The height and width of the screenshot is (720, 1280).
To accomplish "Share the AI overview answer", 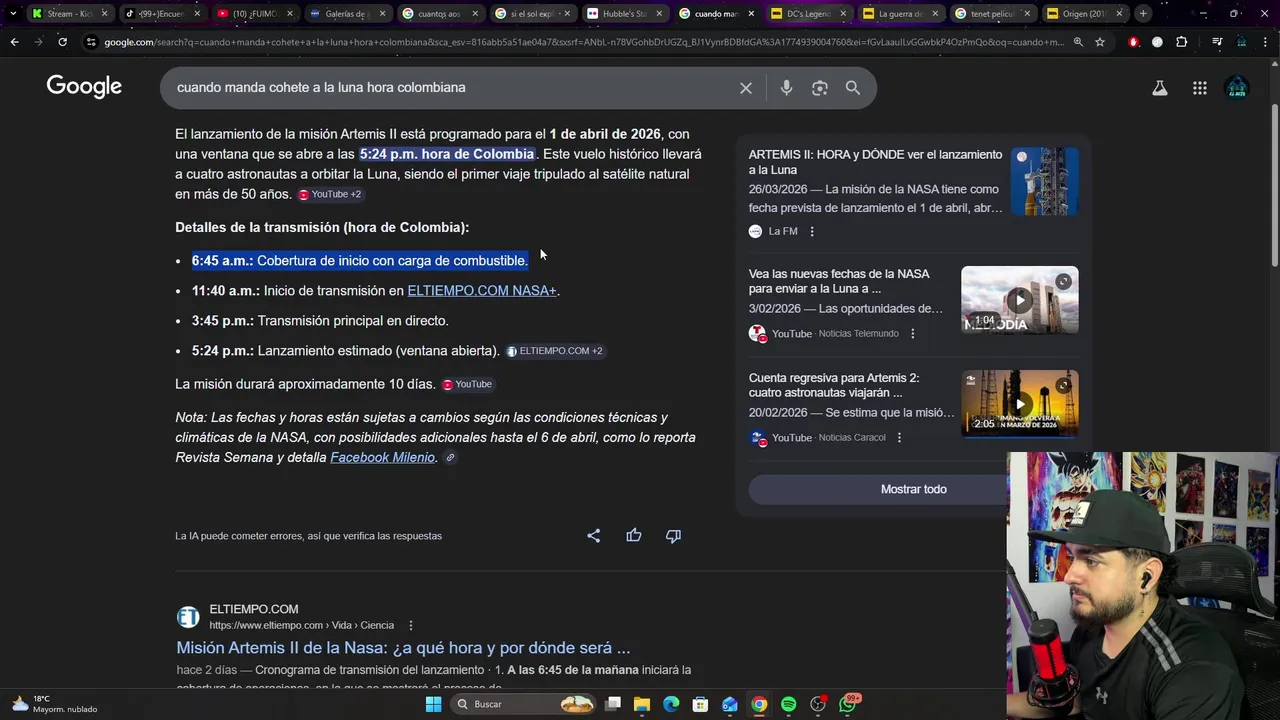I will coord(594,536).
